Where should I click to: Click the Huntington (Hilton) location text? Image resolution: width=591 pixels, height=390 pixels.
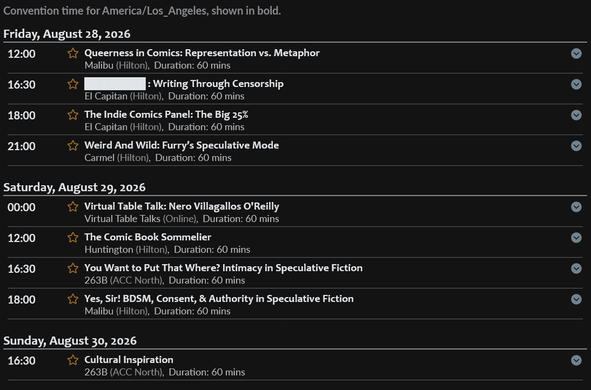[x=126, y=249]
